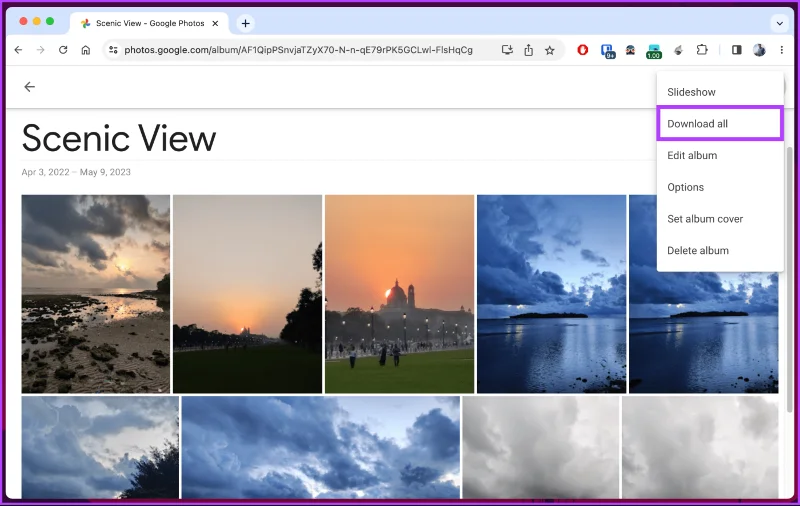
Task: Open the browser home page icon
Action: 86,50
